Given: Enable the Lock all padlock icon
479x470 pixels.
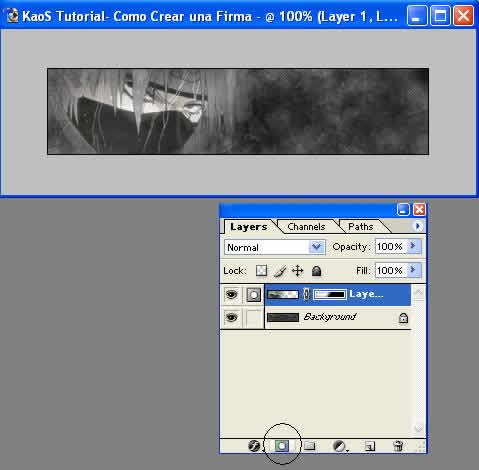Looking at the screenshot, I should tap(316, 271).
